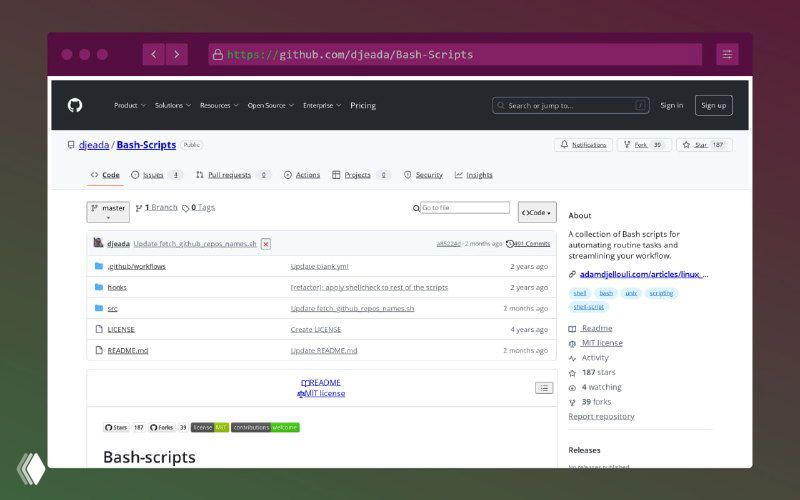Click the Forks 39 badge
The height and width of the screenshot is (500, 800).
(168, 428)
